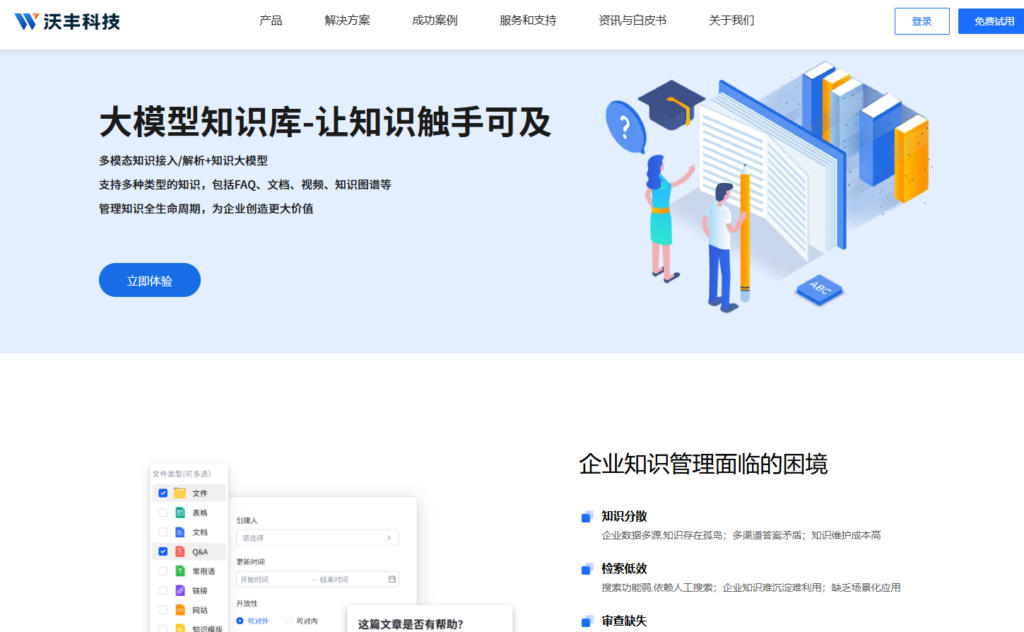
Task: Click the orange 网站 website icon
Action: pyautogui.click(x=180, y=610)
